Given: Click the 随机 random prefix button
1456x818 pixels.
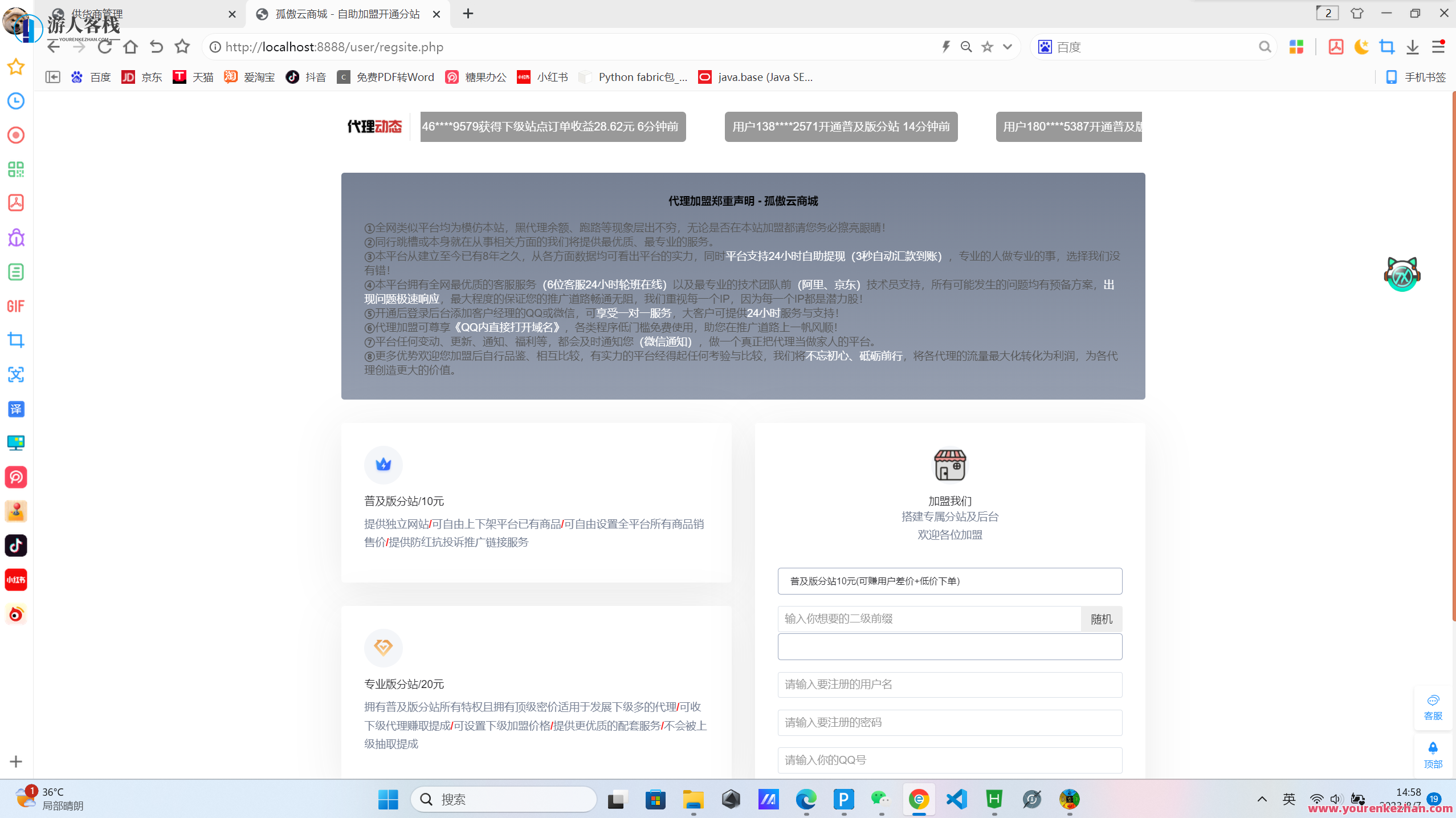Looking at the screenshot, I should click(1100, 618).
